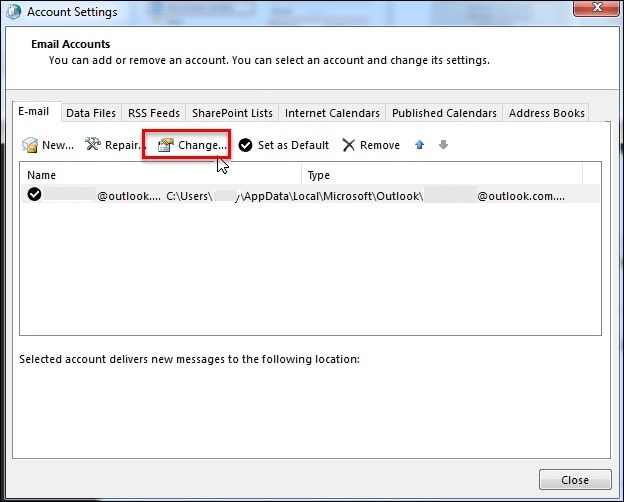Image resolution: width=624 pixels, height=502 pixels.
Task: Click the Remove label
Action: pos(380,145)
